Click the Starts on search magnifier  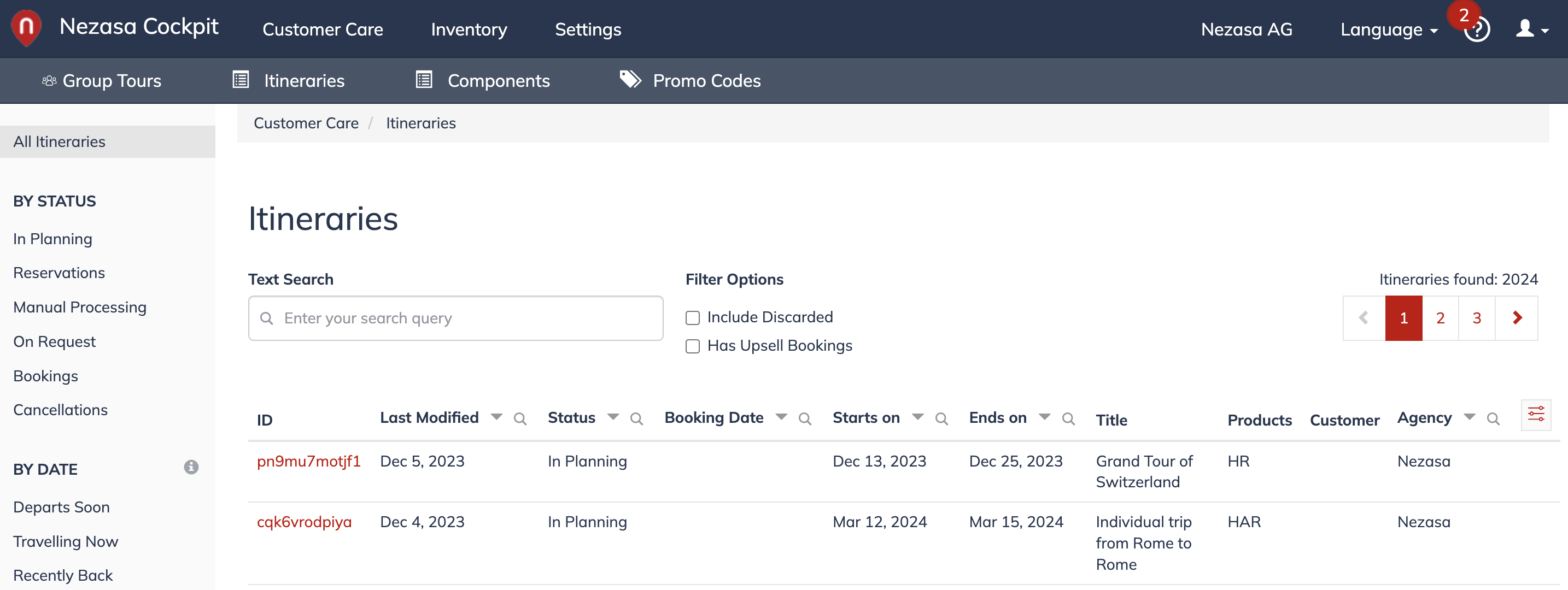pos(941,419)
